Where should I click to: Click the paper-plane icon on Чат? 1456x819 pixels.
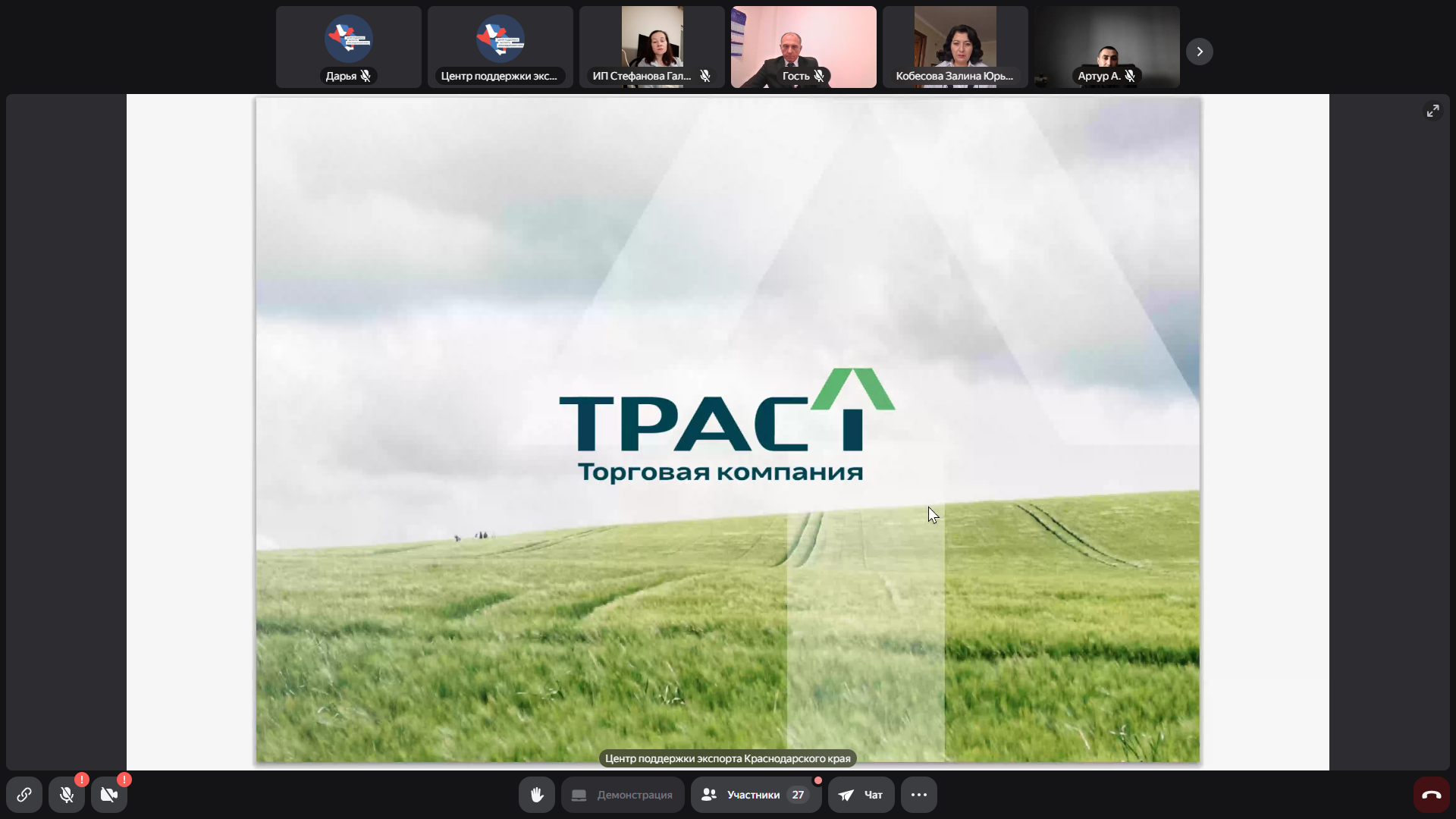pos(846,795)
